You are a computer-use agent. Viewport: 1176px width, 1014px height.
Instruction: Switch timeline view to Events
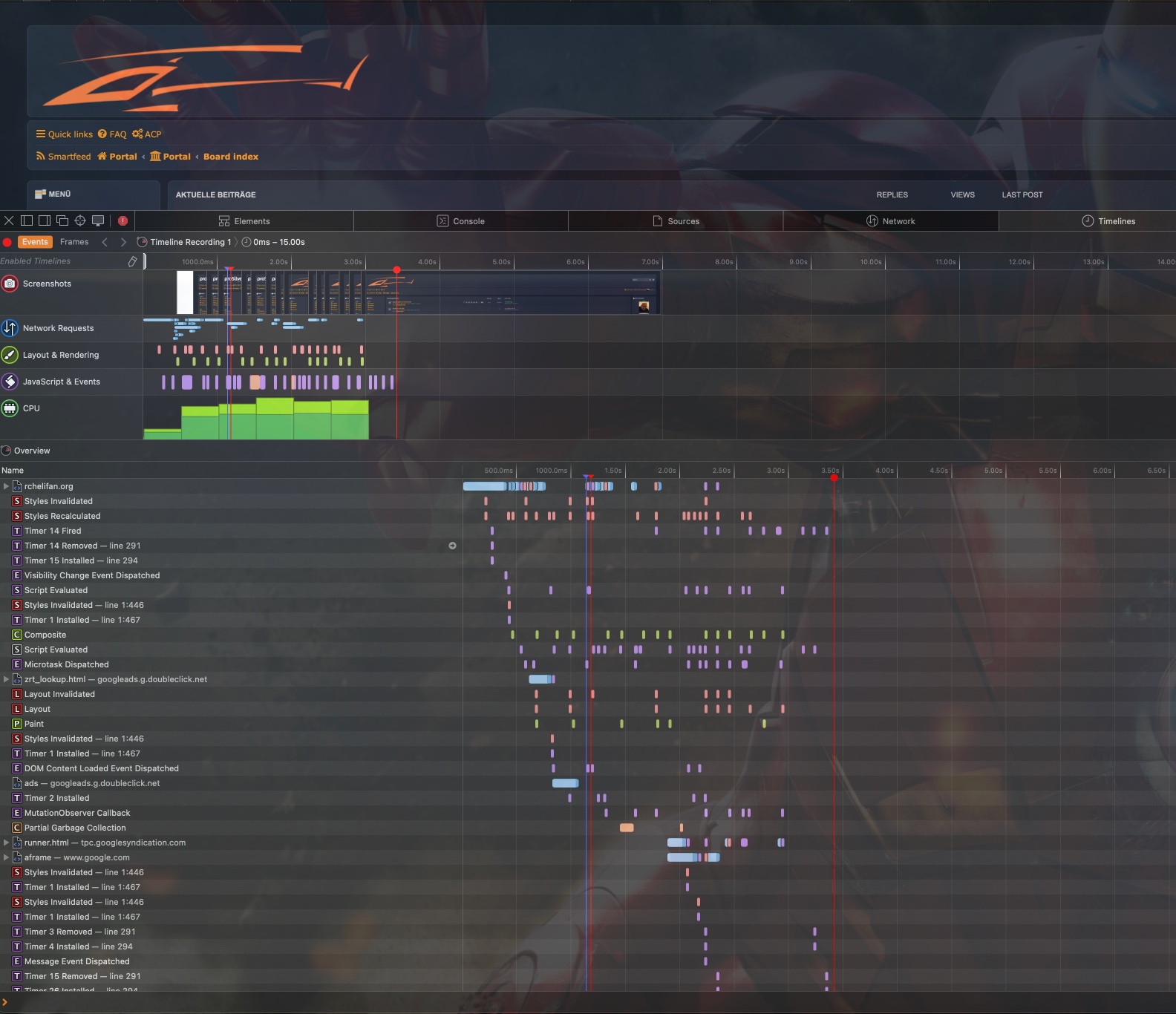tap(35, 242)
